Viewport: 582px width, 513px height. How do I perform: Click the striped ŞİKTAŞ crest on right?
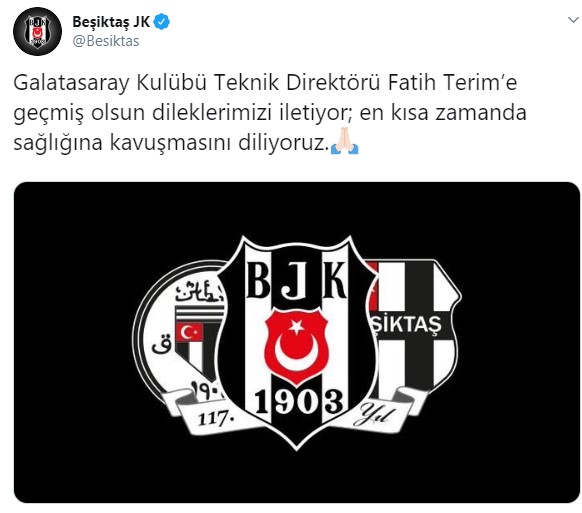point(416,327)
